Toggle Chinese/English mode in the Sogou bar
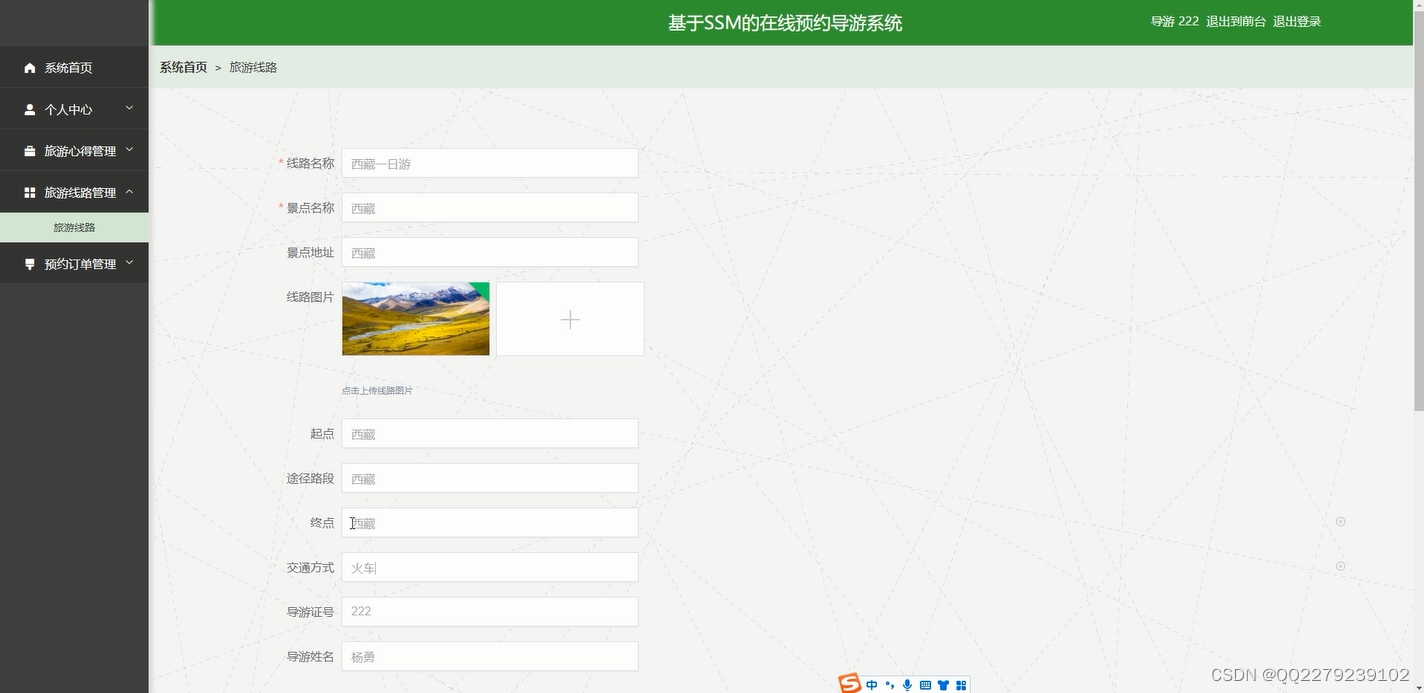 [872, 685]
